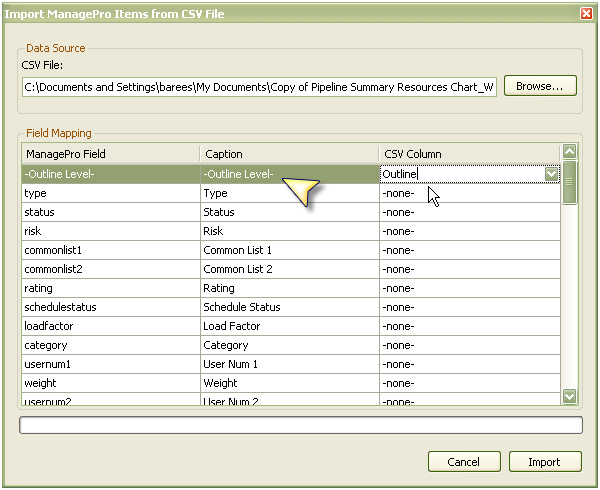
Task: Open CSV Column cell for rating row
Action: (470, 288)
